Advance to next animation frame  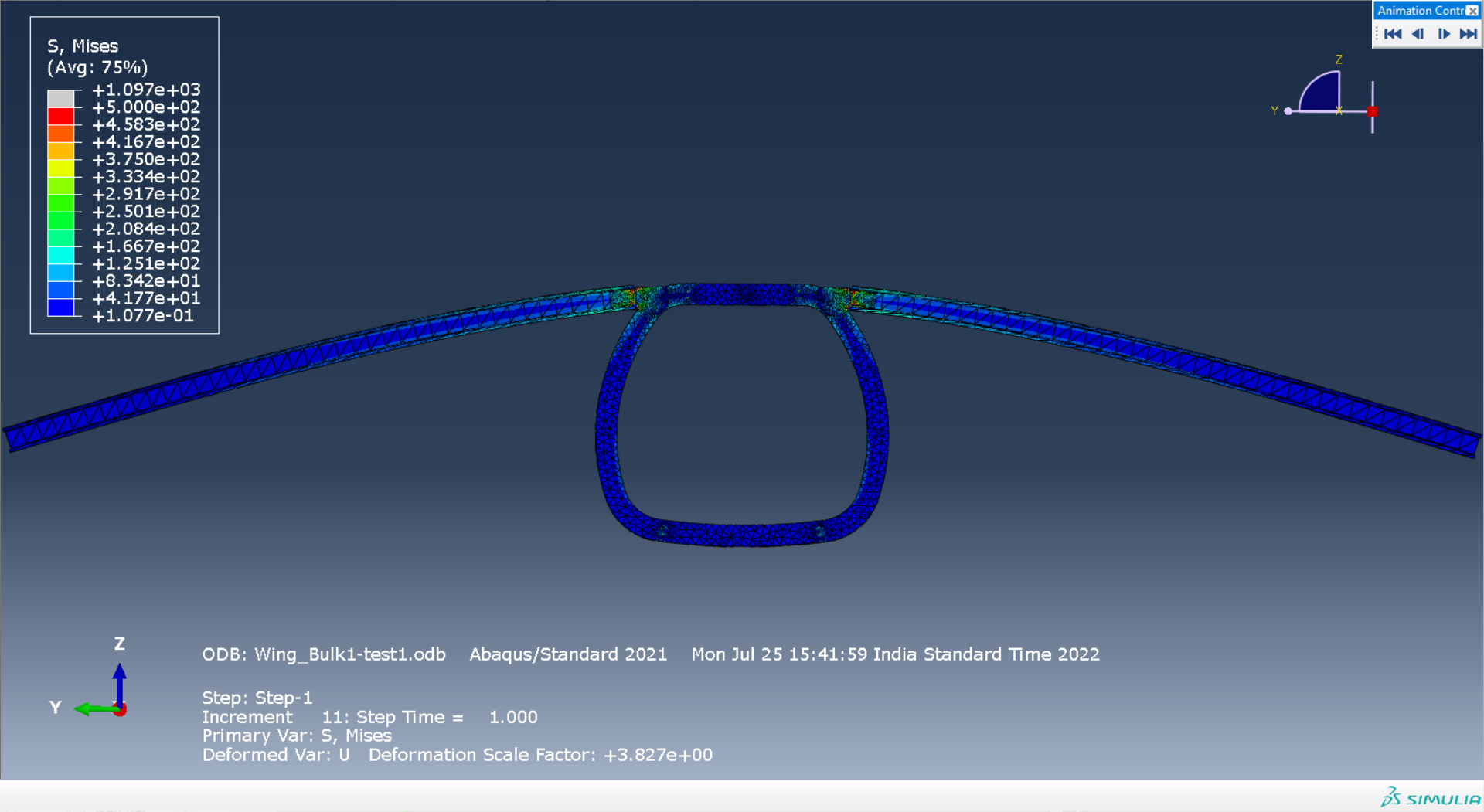pos(1443,34)
